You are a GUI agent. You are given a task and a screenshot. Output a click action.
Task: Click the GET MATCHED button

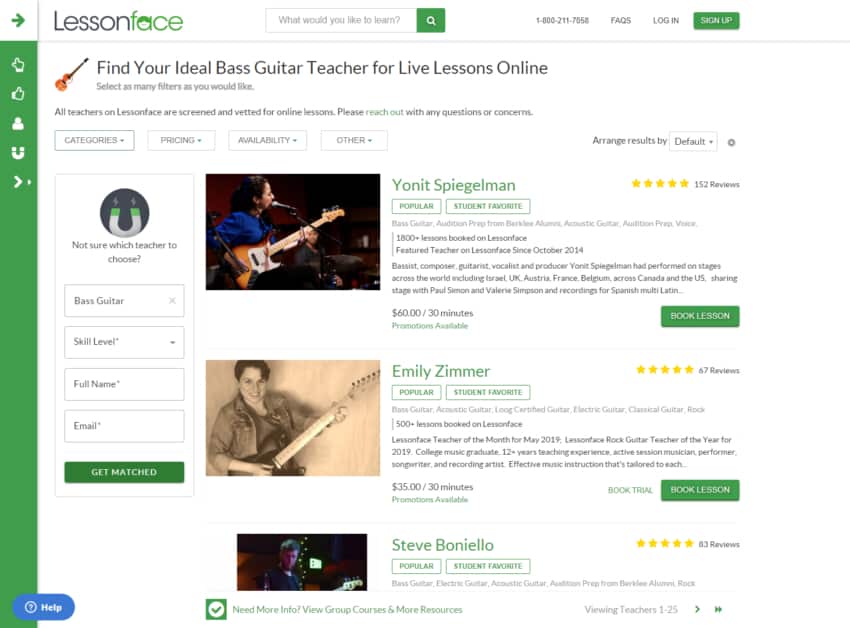coord(124,472)
